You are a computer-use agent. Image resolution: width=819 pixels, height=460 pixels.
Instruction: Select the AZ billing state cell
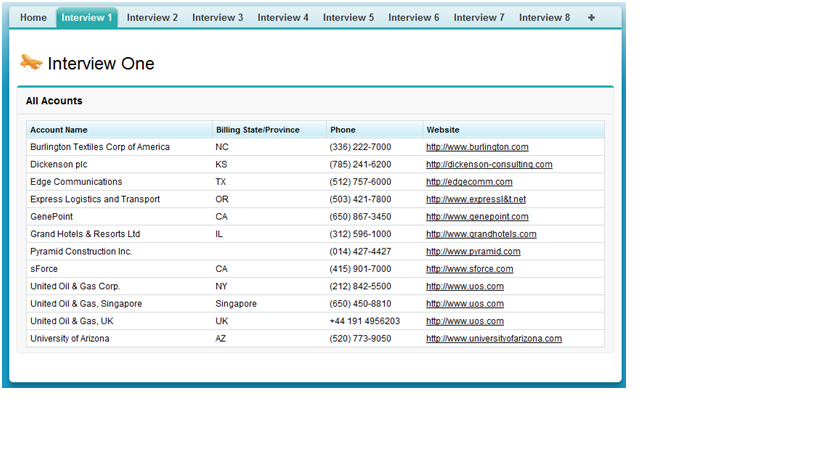pos(220,338)
